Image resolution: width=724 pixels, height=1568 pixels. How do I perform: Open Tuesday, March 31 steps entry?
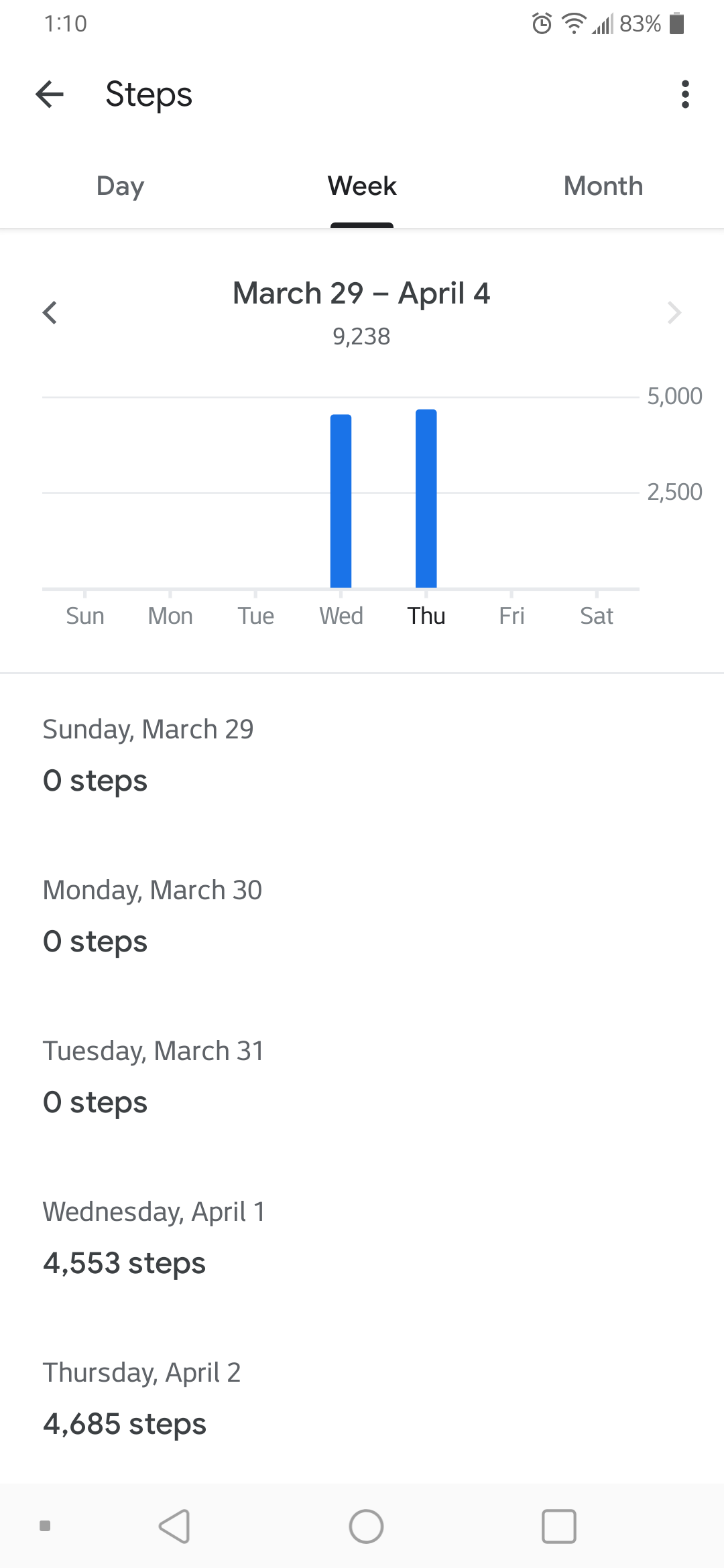[362, 1077]
